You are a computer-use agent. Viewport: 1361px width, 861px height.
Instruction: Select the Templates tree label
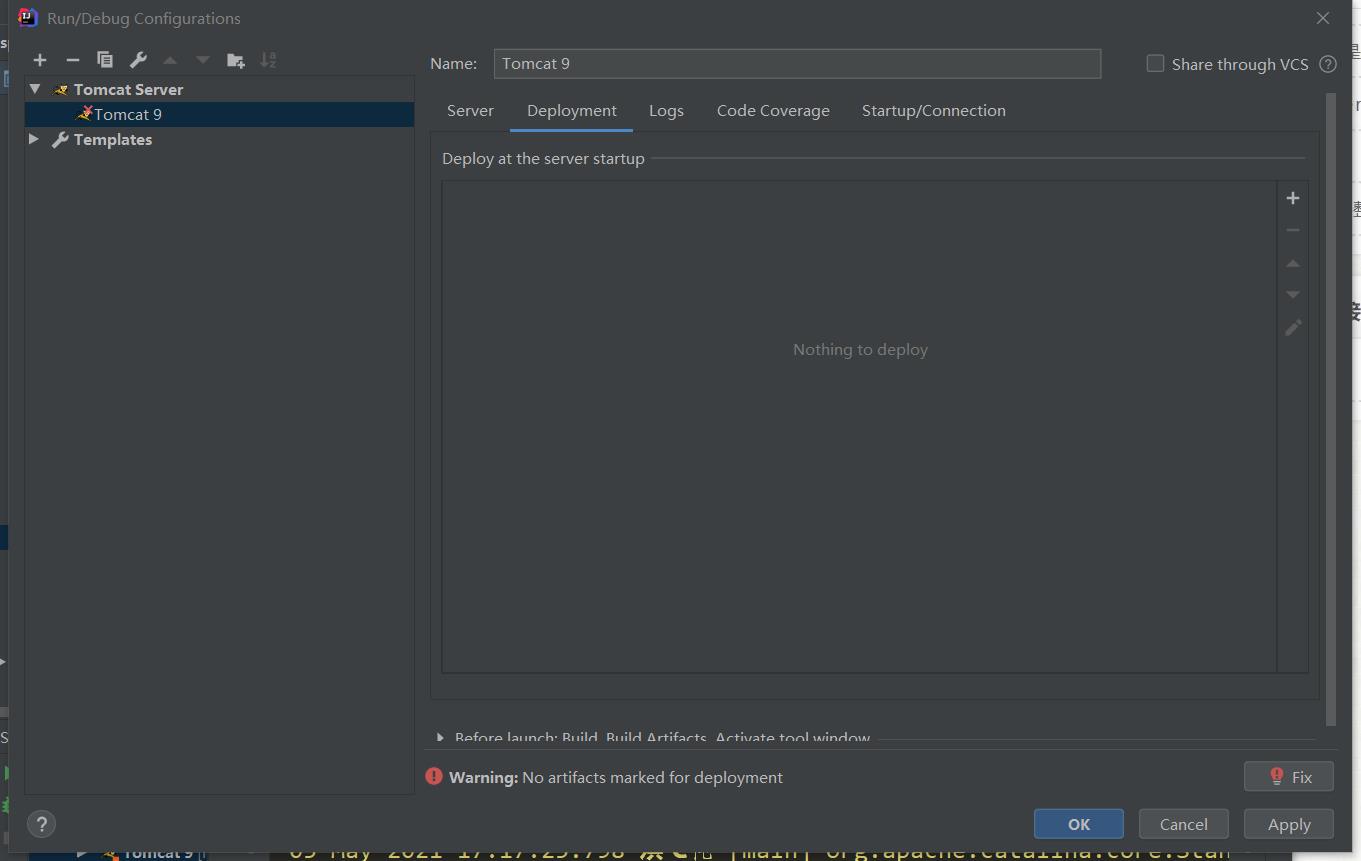tap(113, 139)
